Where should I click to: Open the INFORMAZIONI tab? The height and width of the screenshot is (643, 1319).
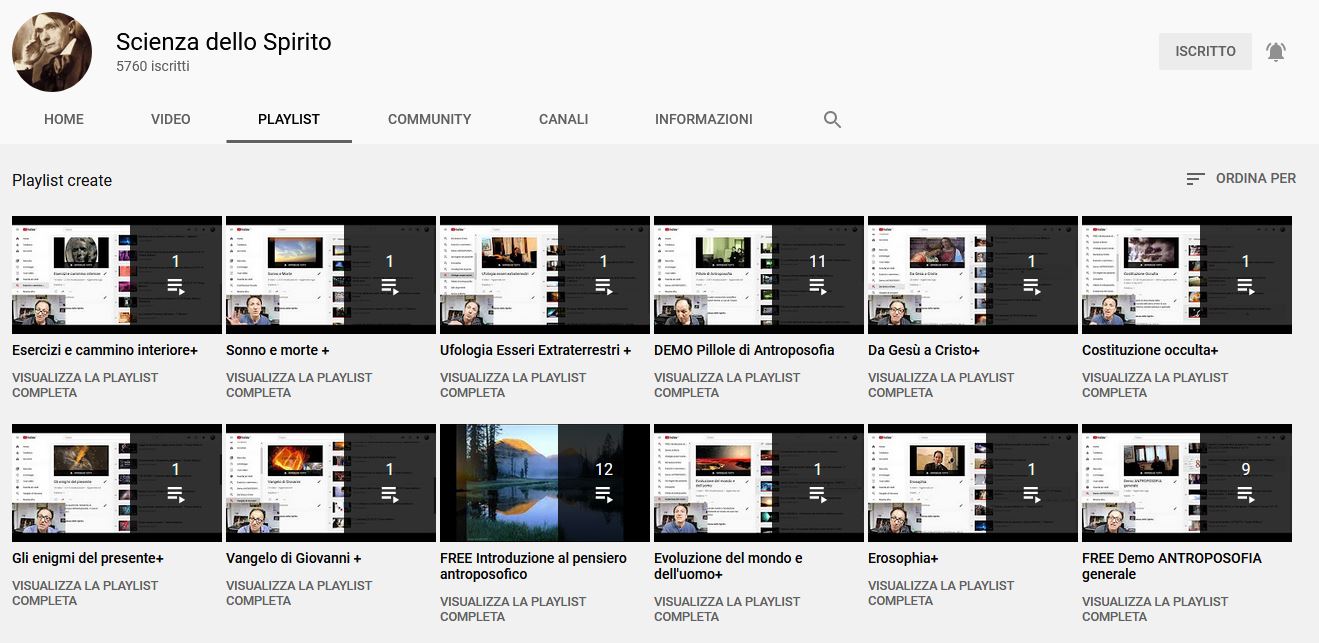click(703, 119)
